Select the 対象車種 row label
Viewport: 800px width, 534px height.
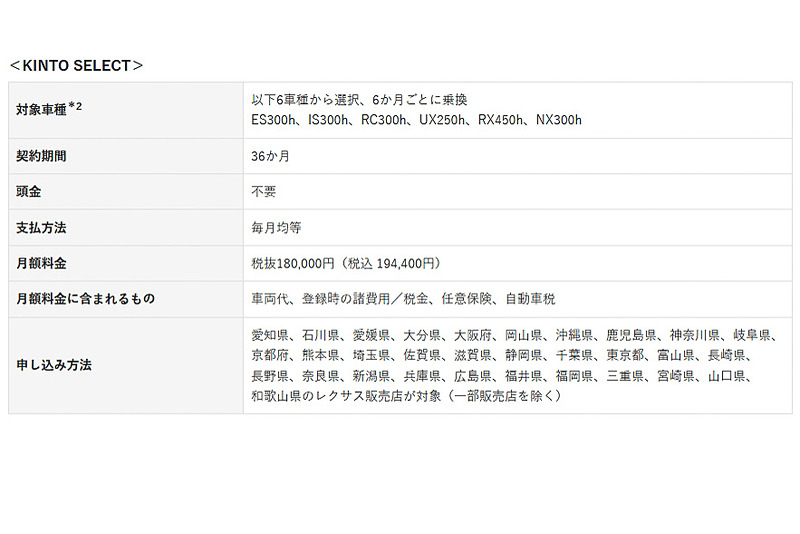coord(49,109)
